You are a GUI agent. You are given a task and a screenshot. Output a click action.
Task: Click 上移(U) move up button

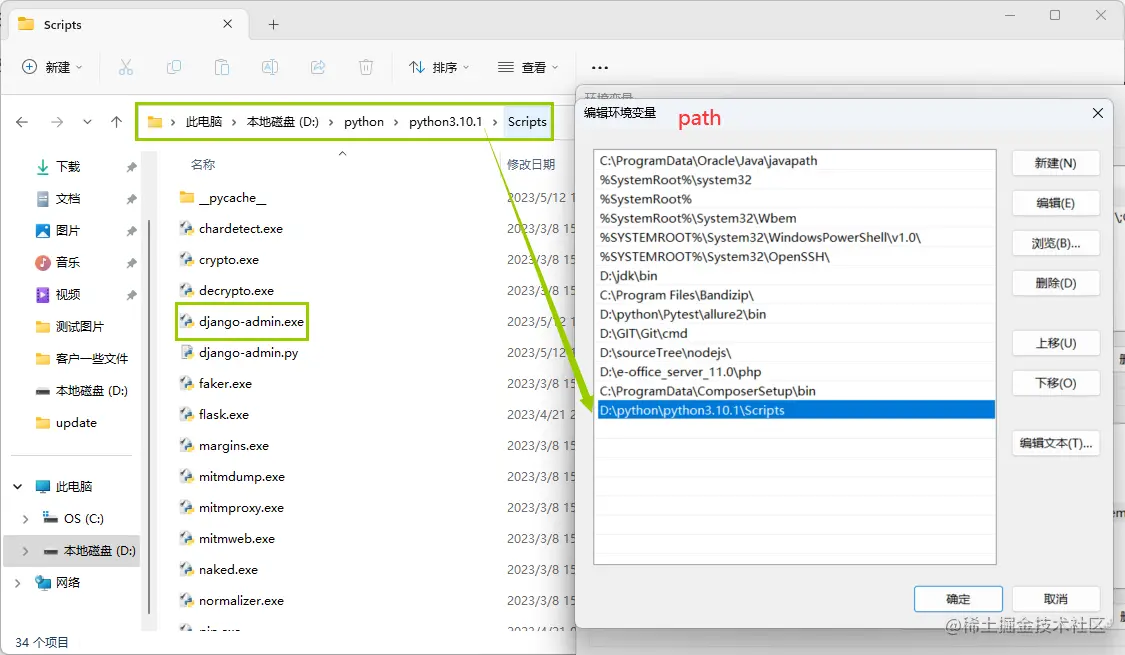[1055, 343]
